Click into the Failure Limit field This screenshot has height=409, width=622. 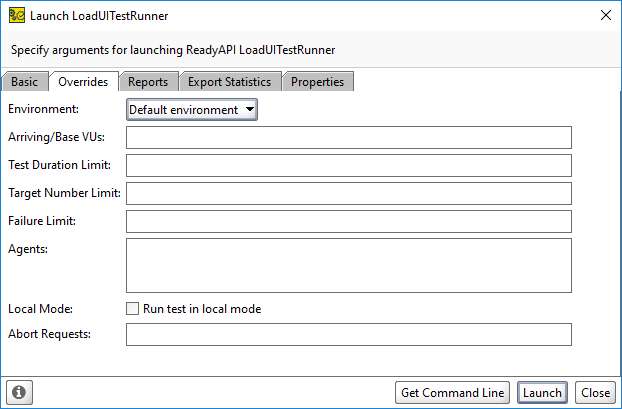[x=348, y=221]
